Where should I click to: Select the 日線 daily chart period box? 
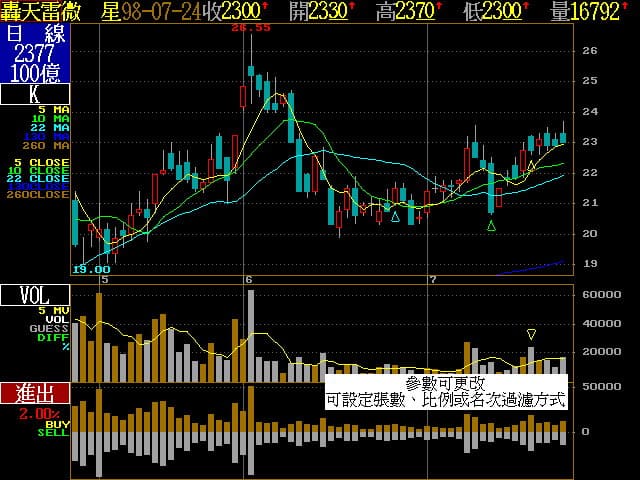35,33
